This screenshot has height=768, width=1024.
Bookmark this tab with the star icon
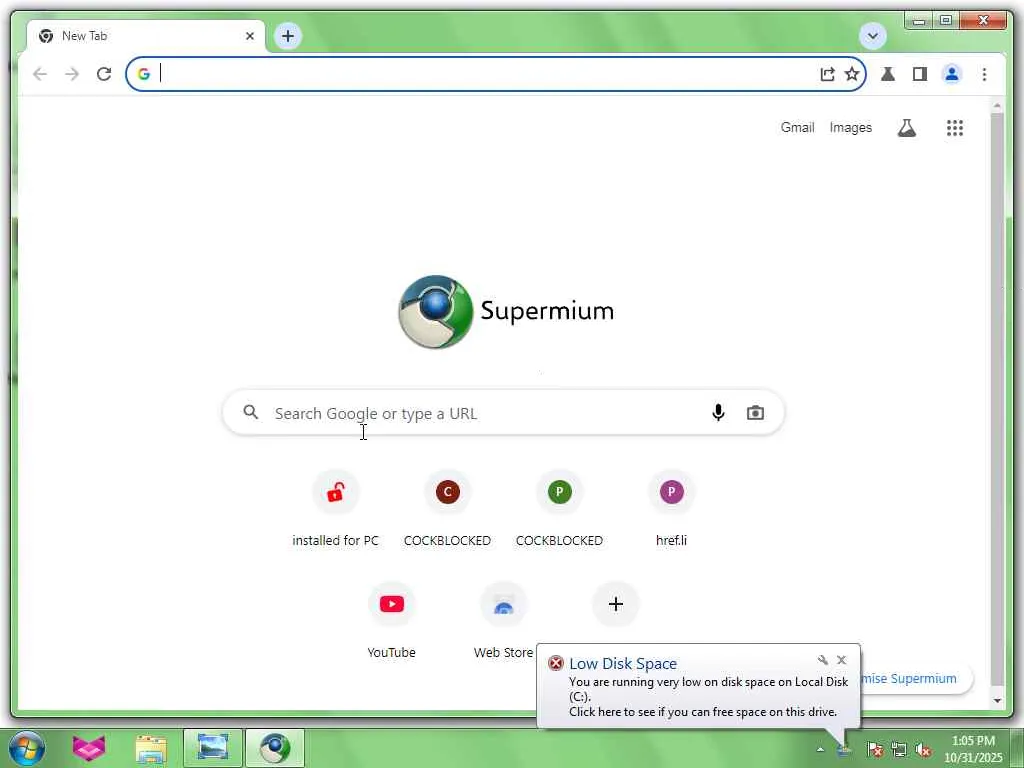(852, 74)
